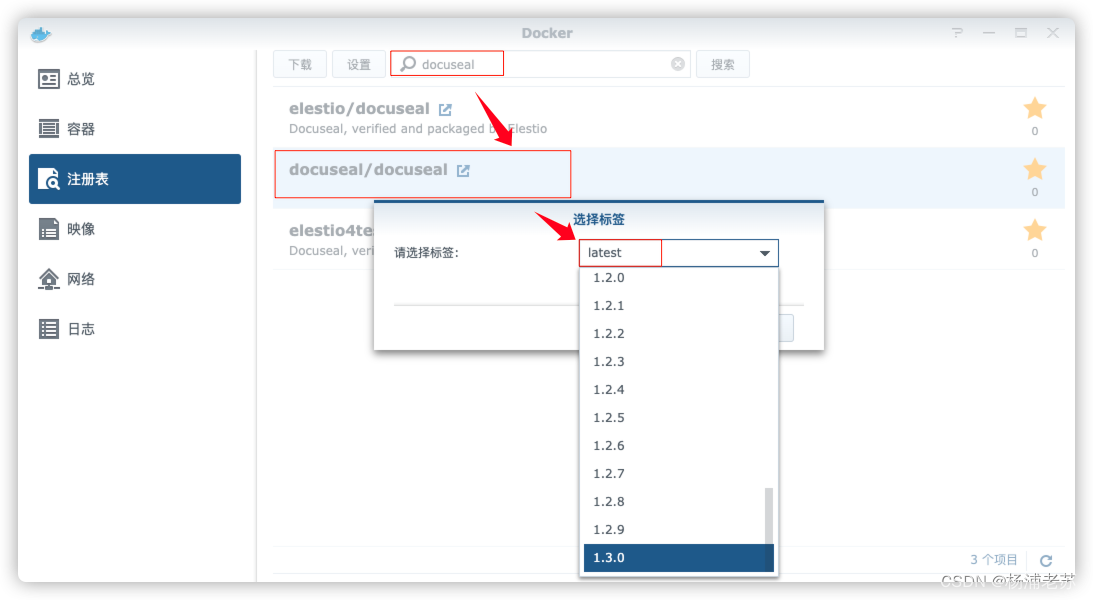Image resolution: width=1093 pixels, height=600 pixels.
Task: Click the sidebar 注册表 registry icon
Action: [x=49, y=179]
